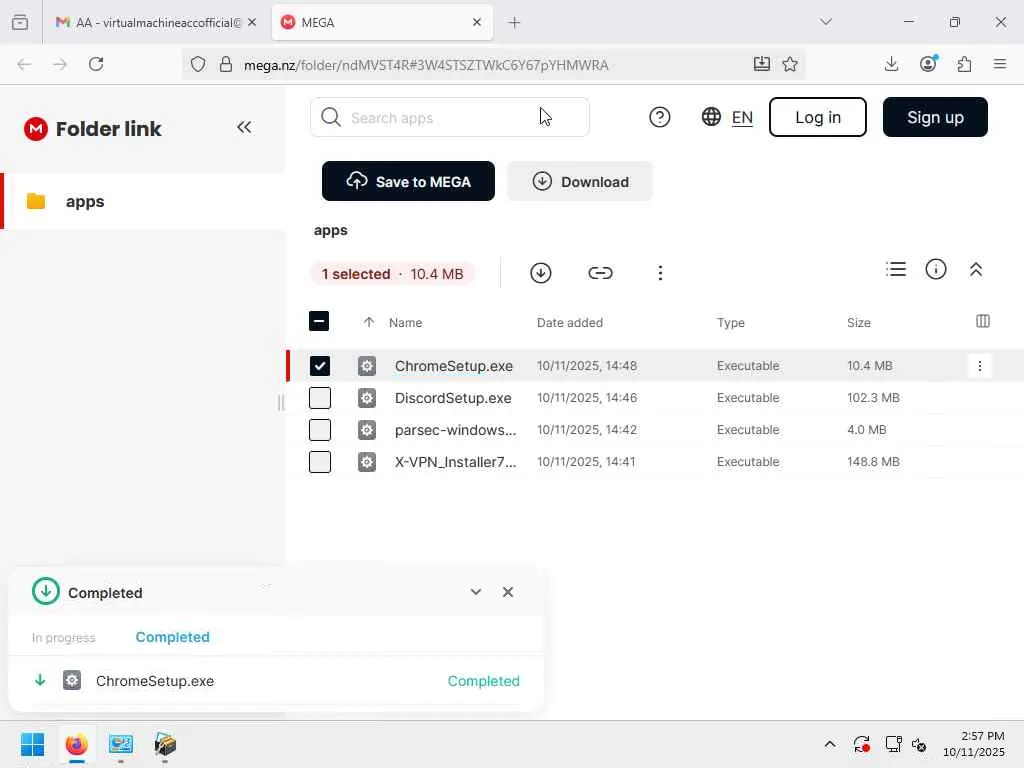Sort files by Date added column
1024x768 pixels.
tap(569, 323)
